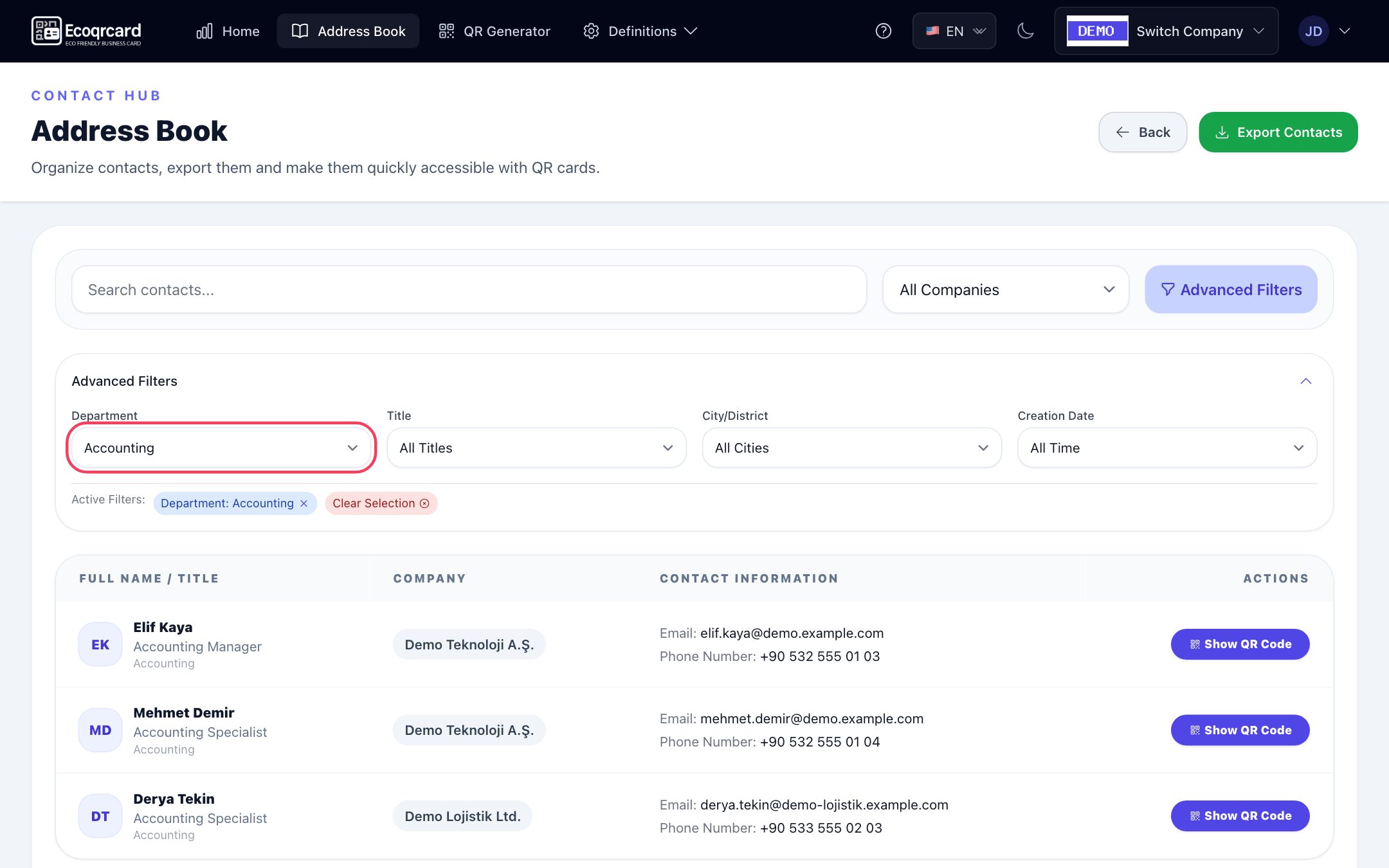Screen dimensions: 1389x868
Task: Open Address Book nav item
Action: 348,31
